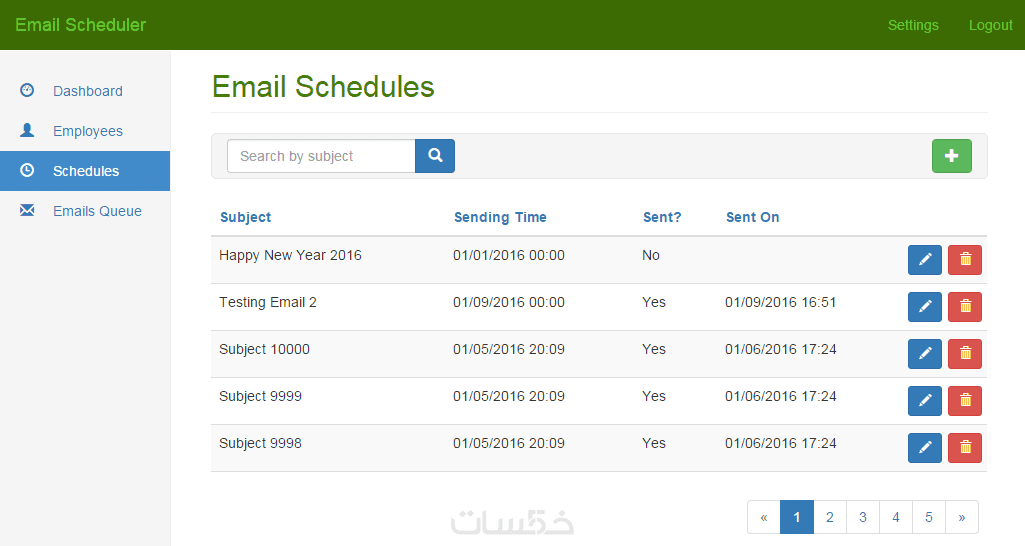Focus the Search by subject field
The image size is (1025, 546).
(321, 156)
